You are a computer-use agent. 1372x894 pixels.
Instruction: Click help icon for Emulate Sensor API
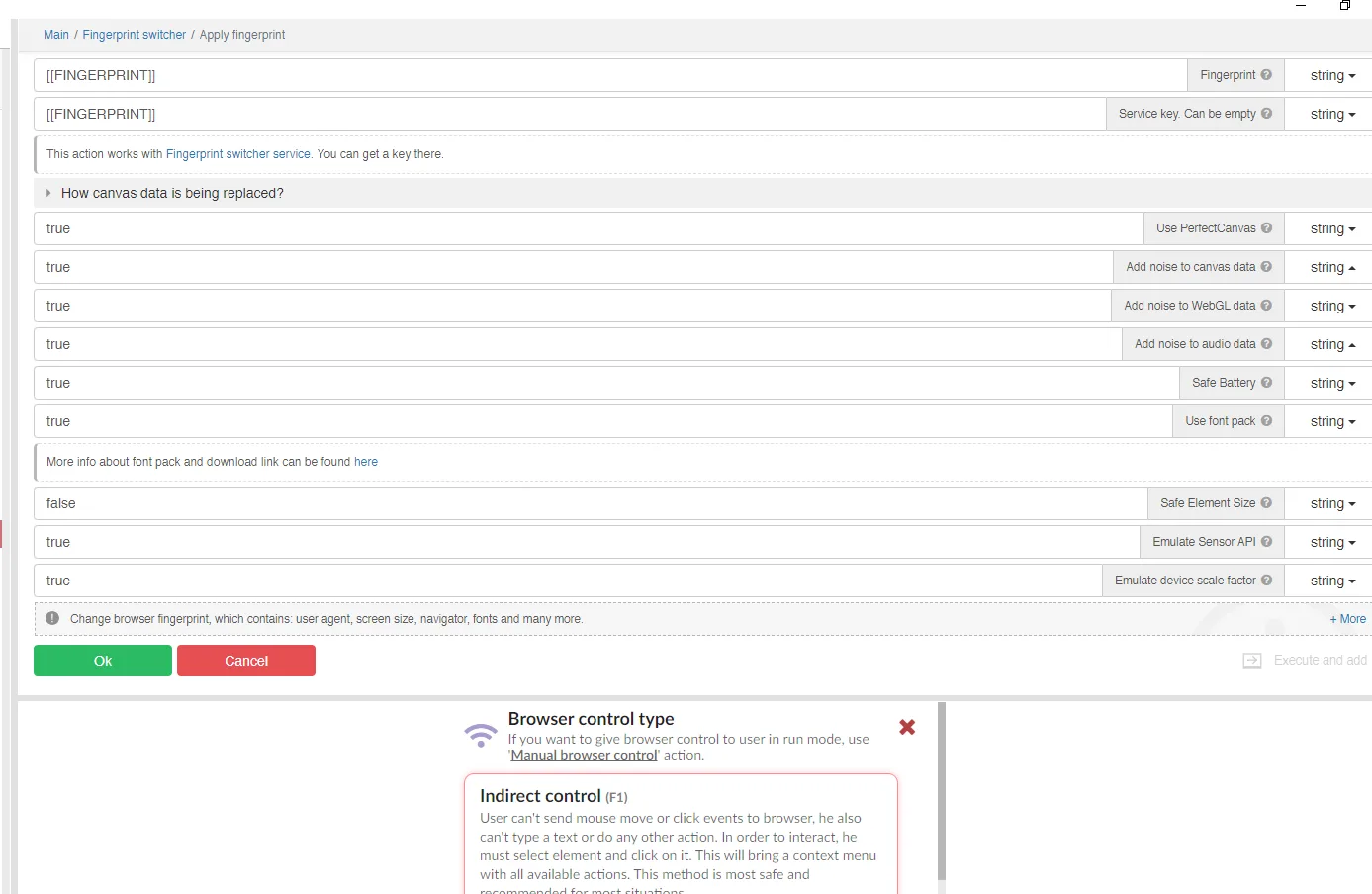(1266, 542)
